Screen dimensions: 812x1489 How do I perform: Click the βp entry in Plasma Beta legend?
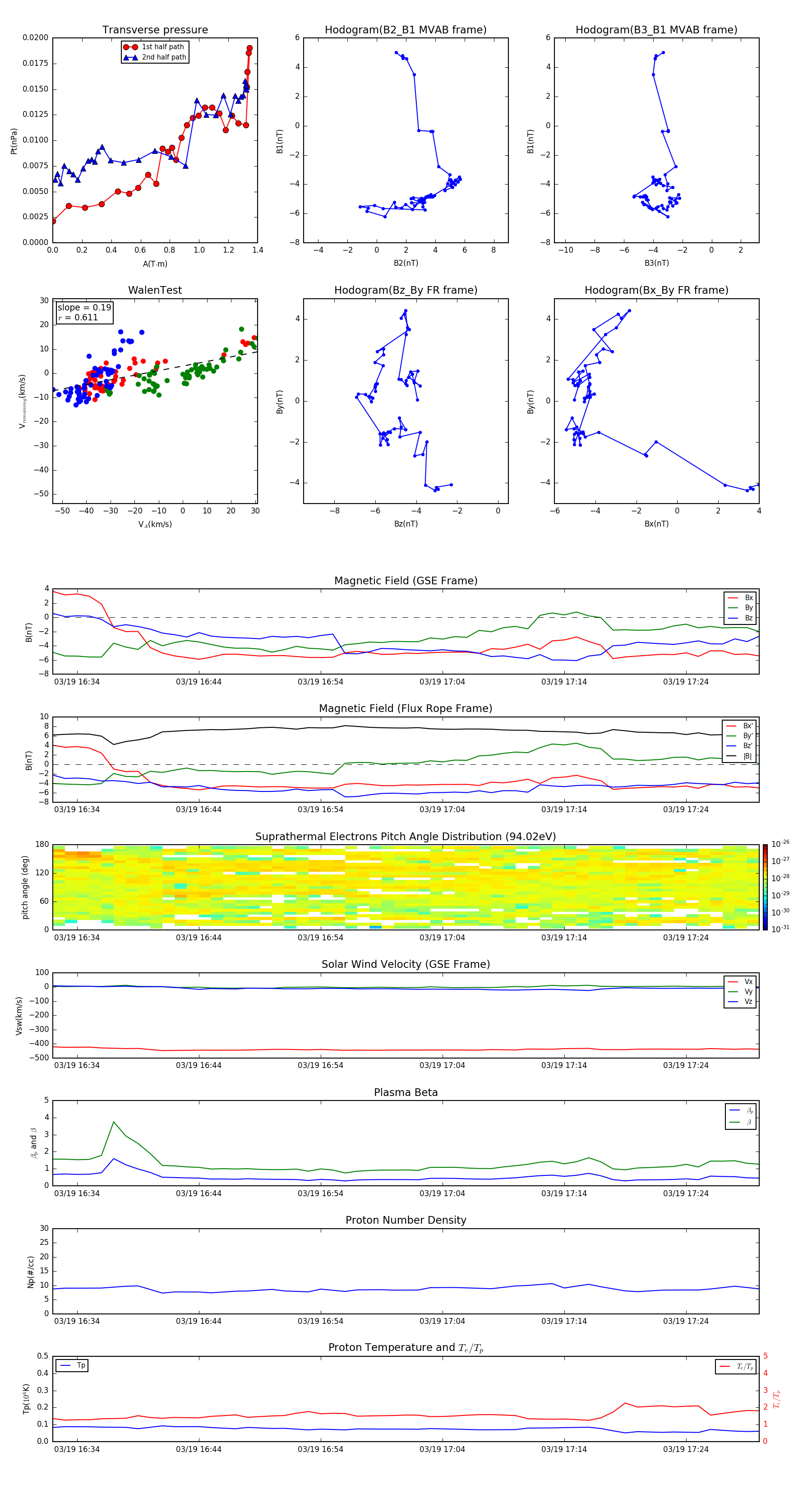point(741,1110)
